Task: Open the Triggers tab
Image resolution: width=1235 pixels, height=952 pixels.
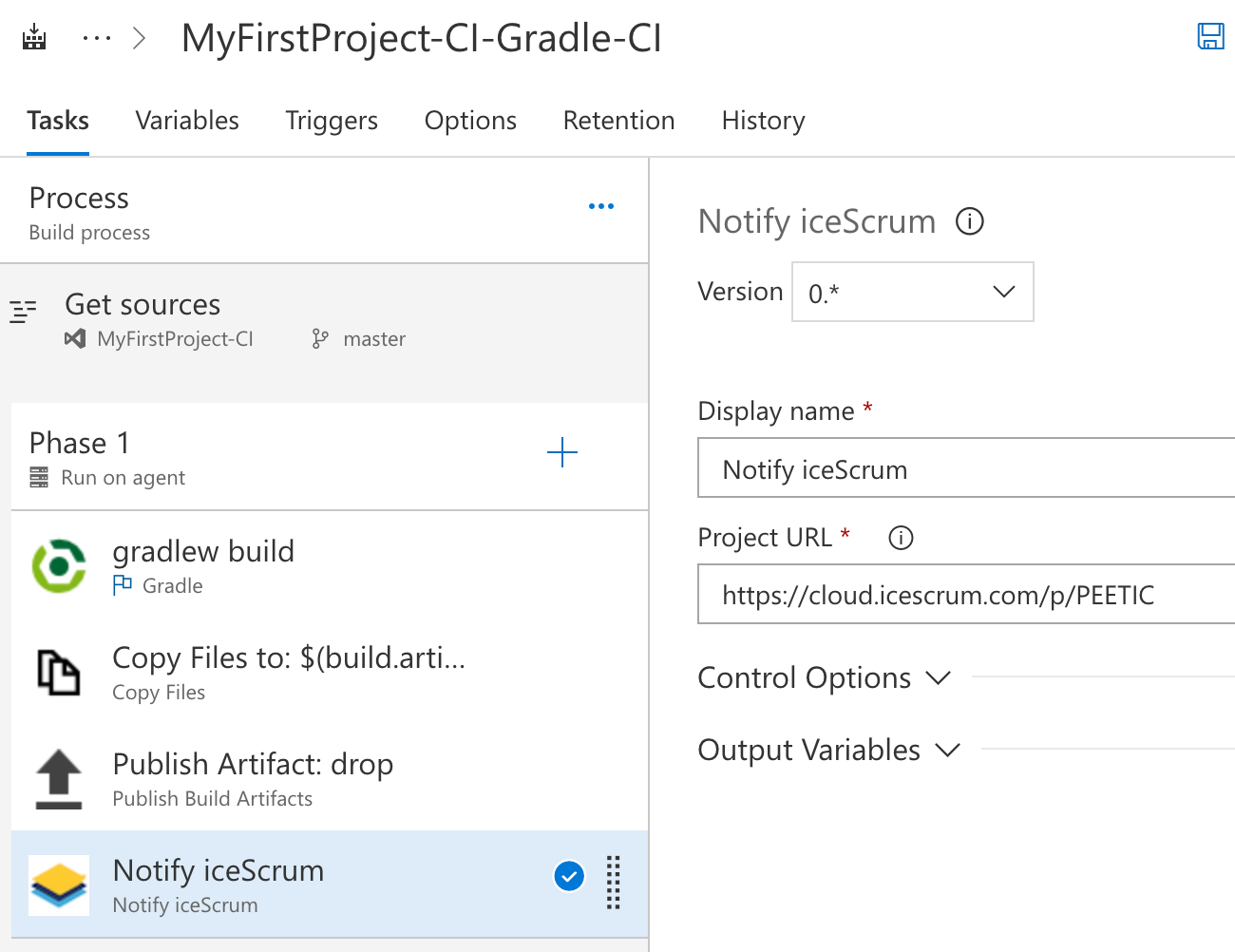Action: click(332, 121)
